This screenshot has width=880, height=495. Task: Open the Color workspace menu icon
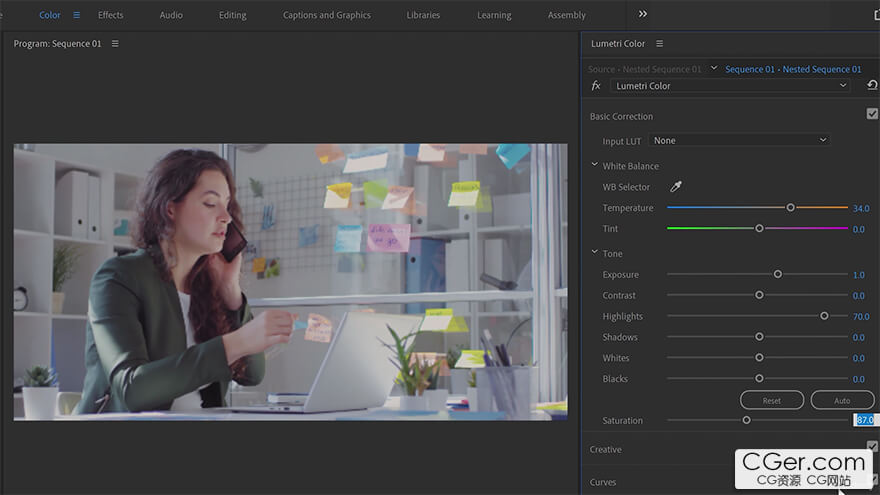coord(76,15)
